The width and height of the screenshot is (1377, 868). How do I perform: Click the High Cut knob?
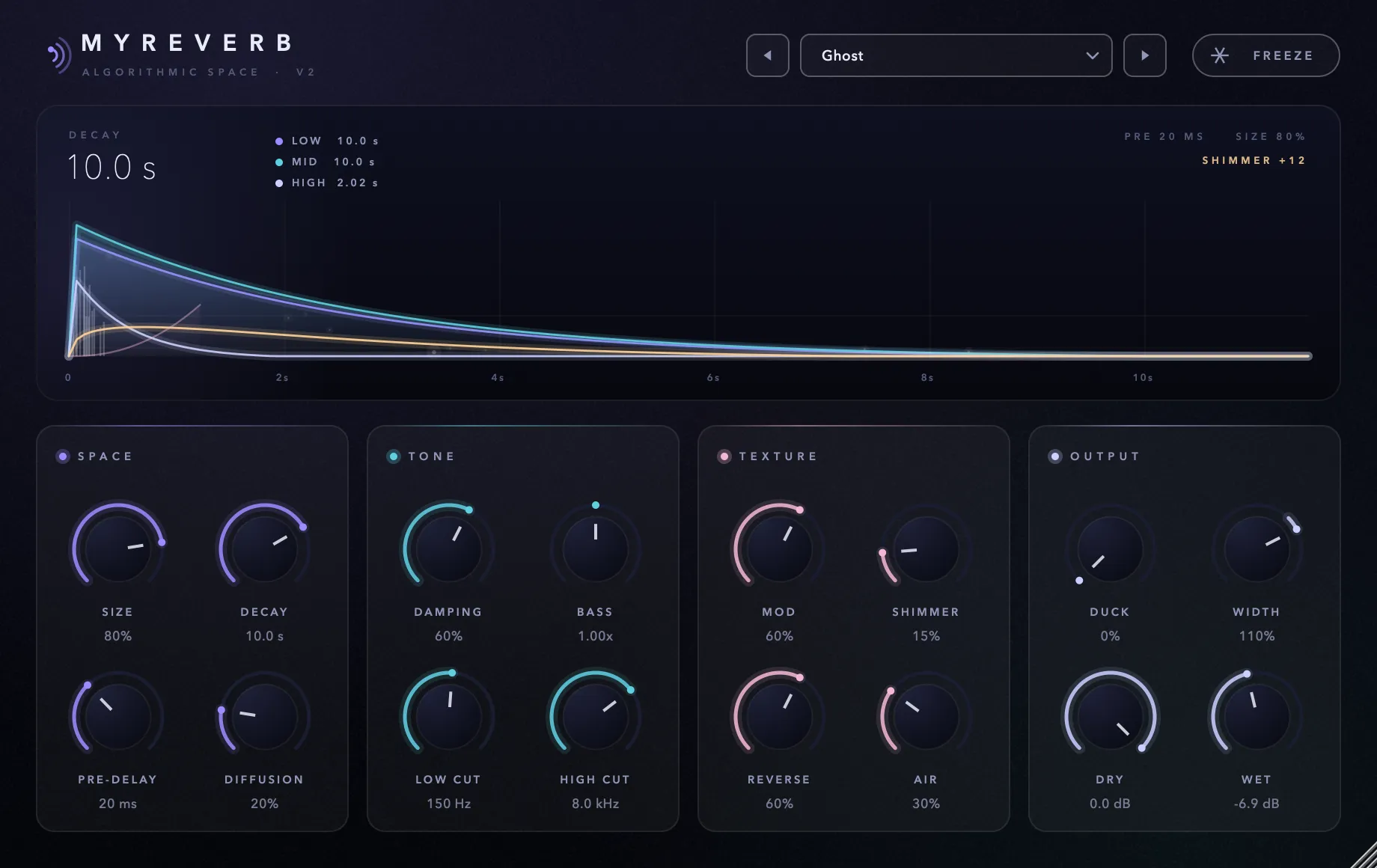tap(595, 716)
